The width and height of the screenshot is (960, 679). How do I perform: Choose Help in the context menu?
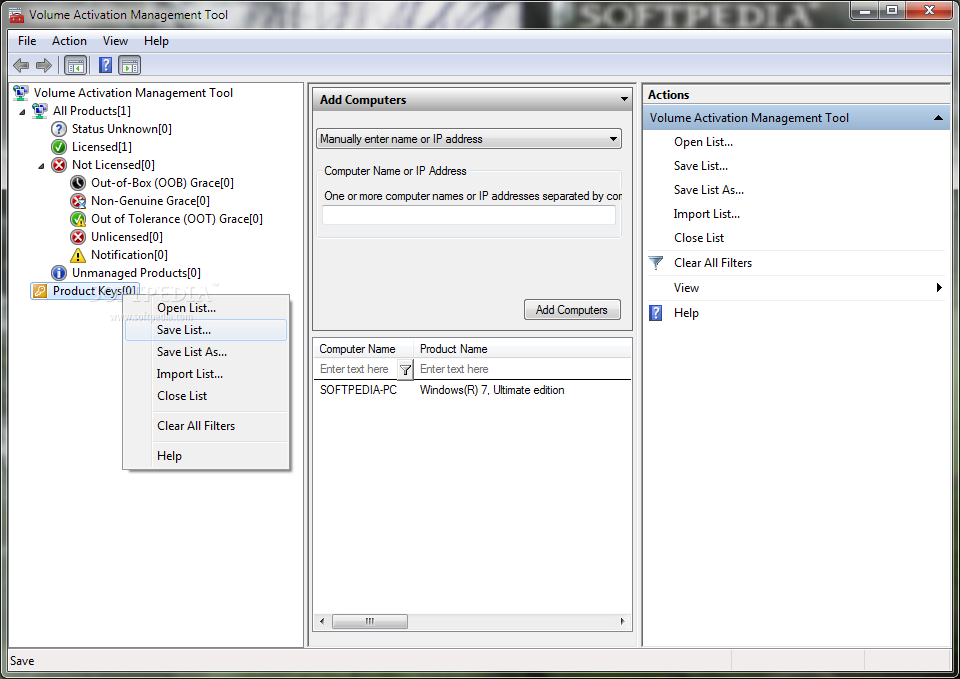[x=206, y=456]
